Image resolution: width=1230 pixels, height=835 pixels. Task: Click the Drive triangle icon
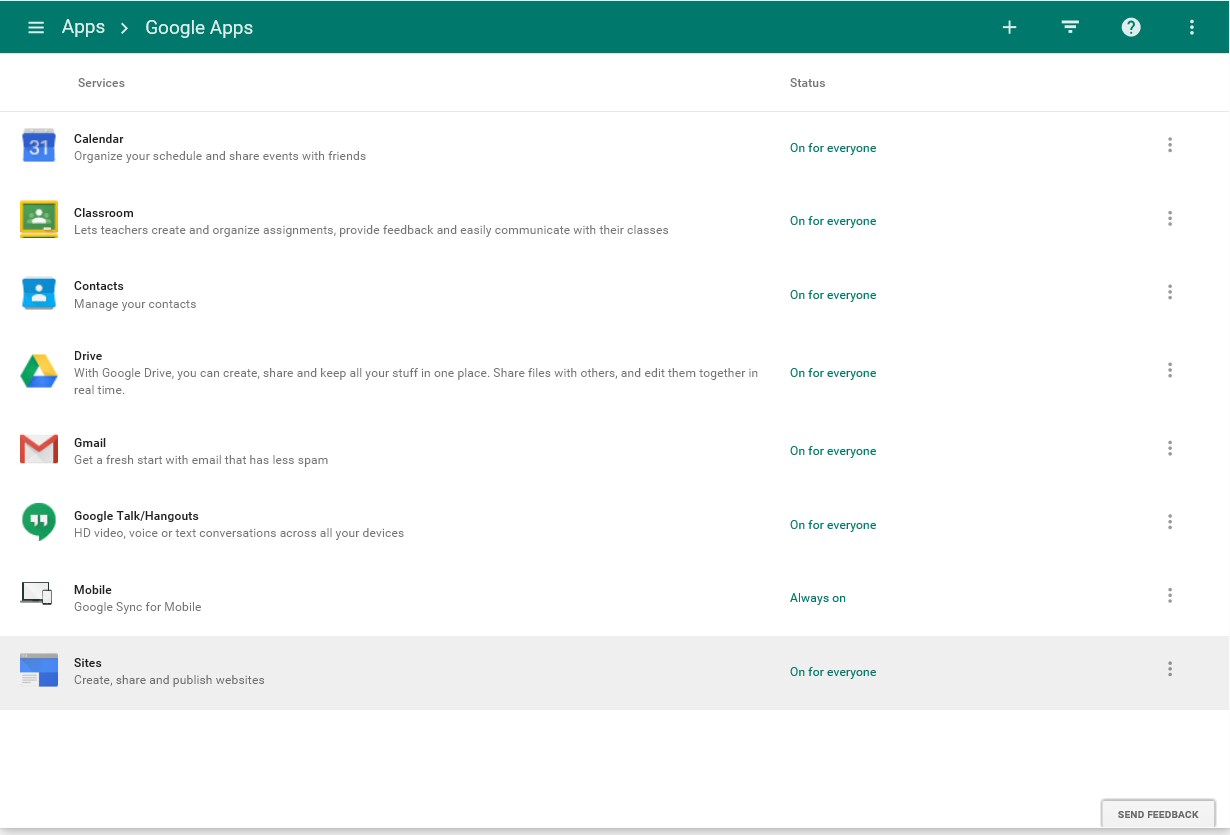click(39, 371)
